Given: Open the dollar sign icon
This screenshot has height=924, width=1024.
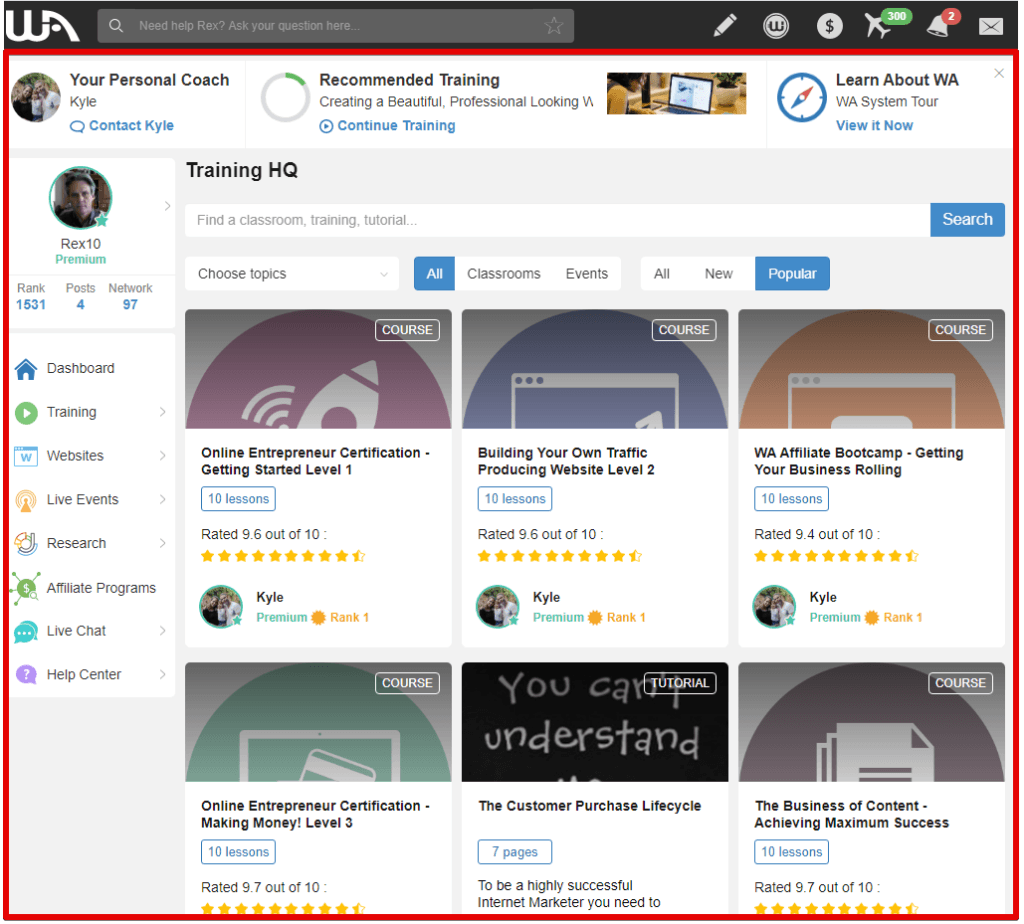Looking at the screenshot, I should [829, 25].
